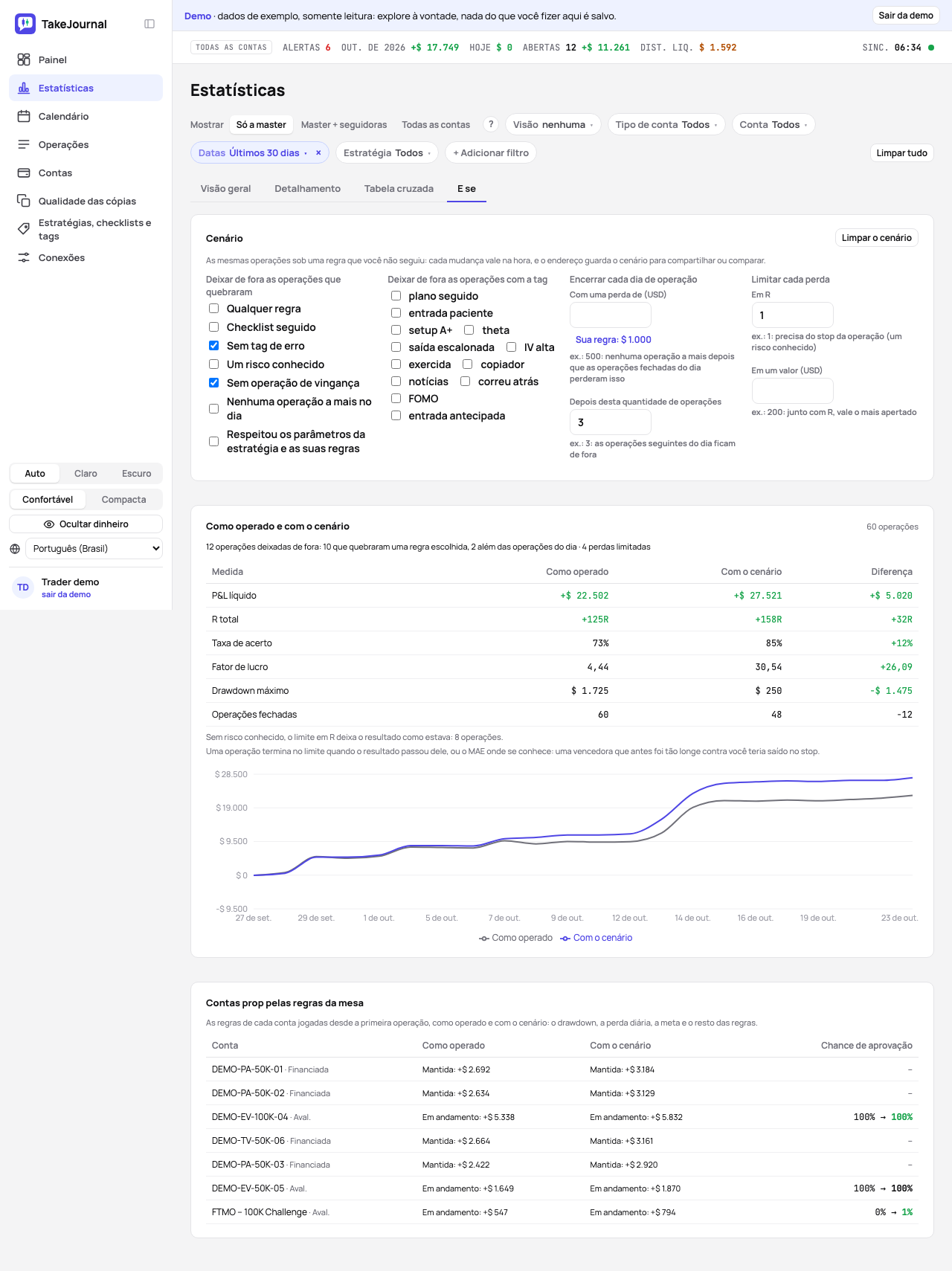Enable the Qualquer regra checkbox

point(214,309)
